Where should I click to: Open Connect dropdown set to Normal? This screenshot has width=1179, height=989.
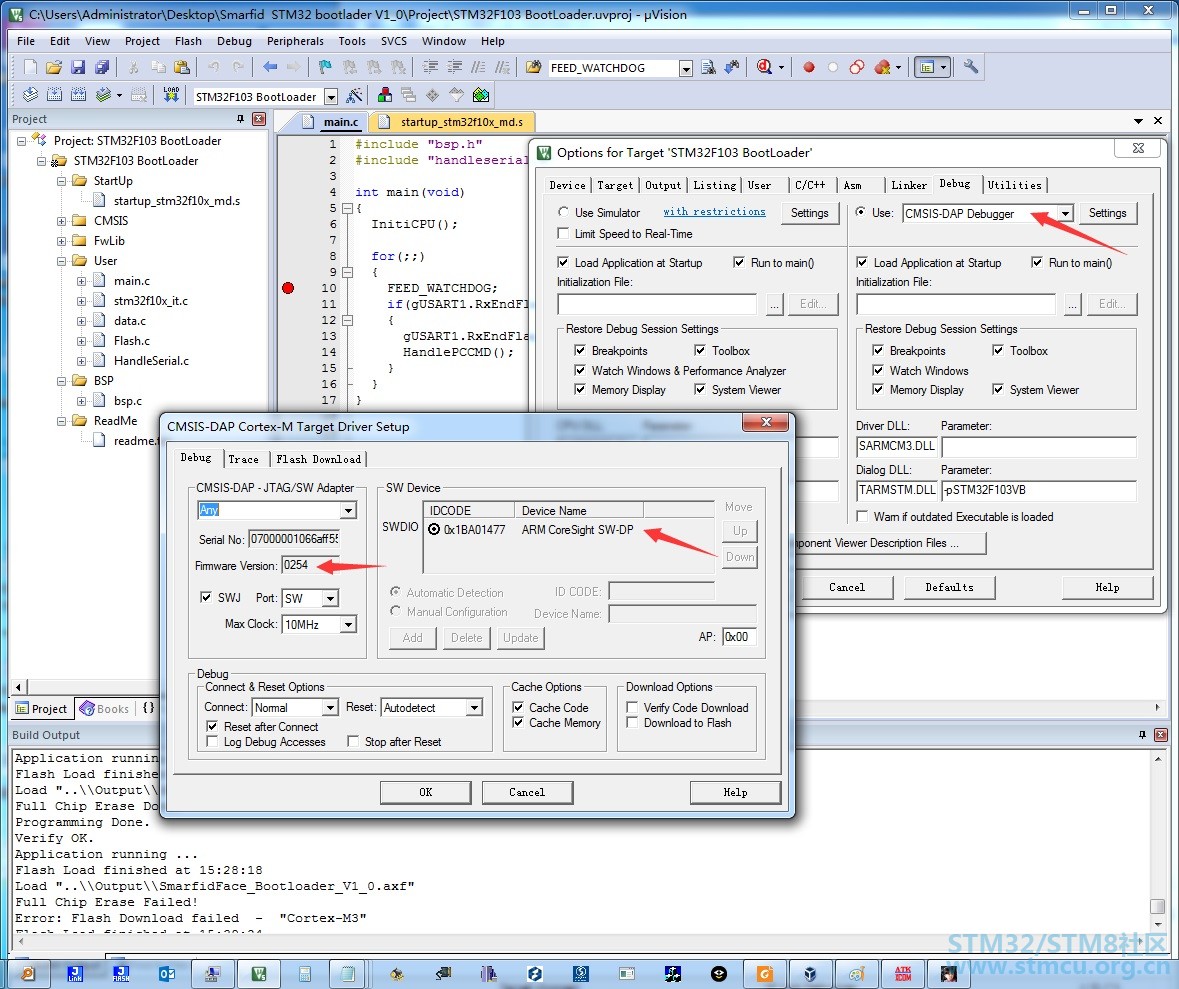pyautogui.click(x=330, y=708)
